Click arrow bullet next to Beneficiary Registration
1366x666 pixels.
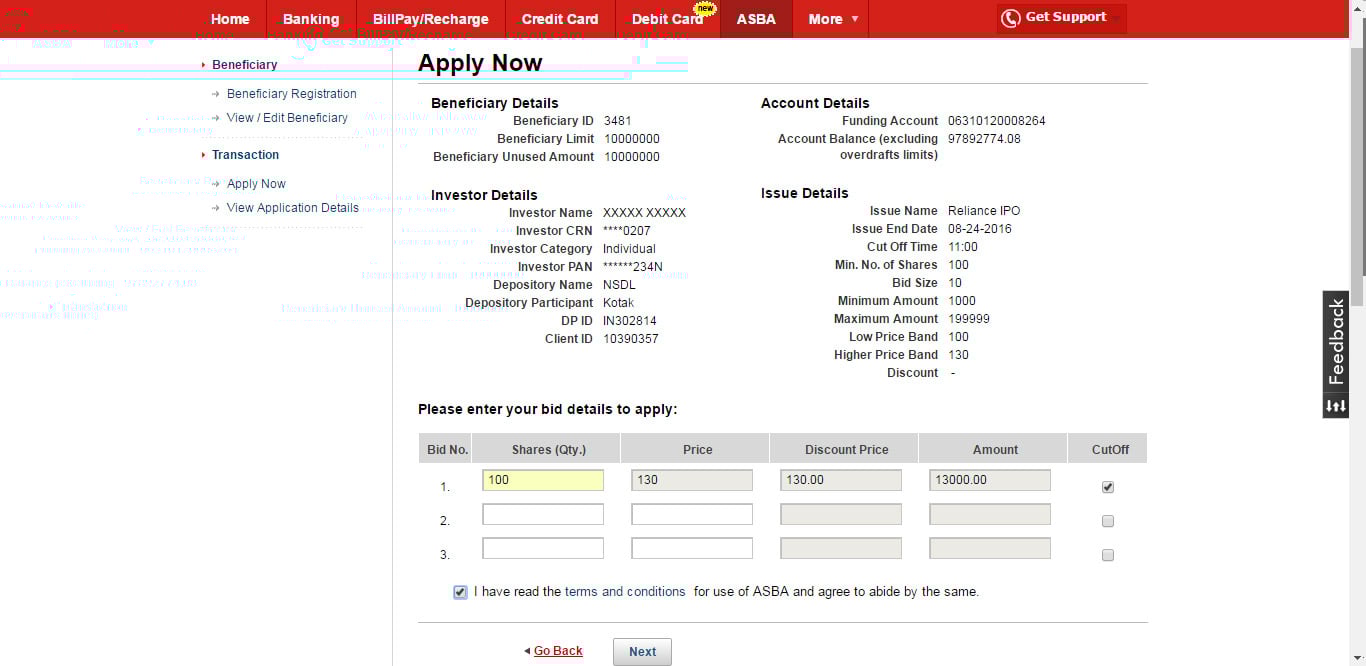click(x=216, y=94)
